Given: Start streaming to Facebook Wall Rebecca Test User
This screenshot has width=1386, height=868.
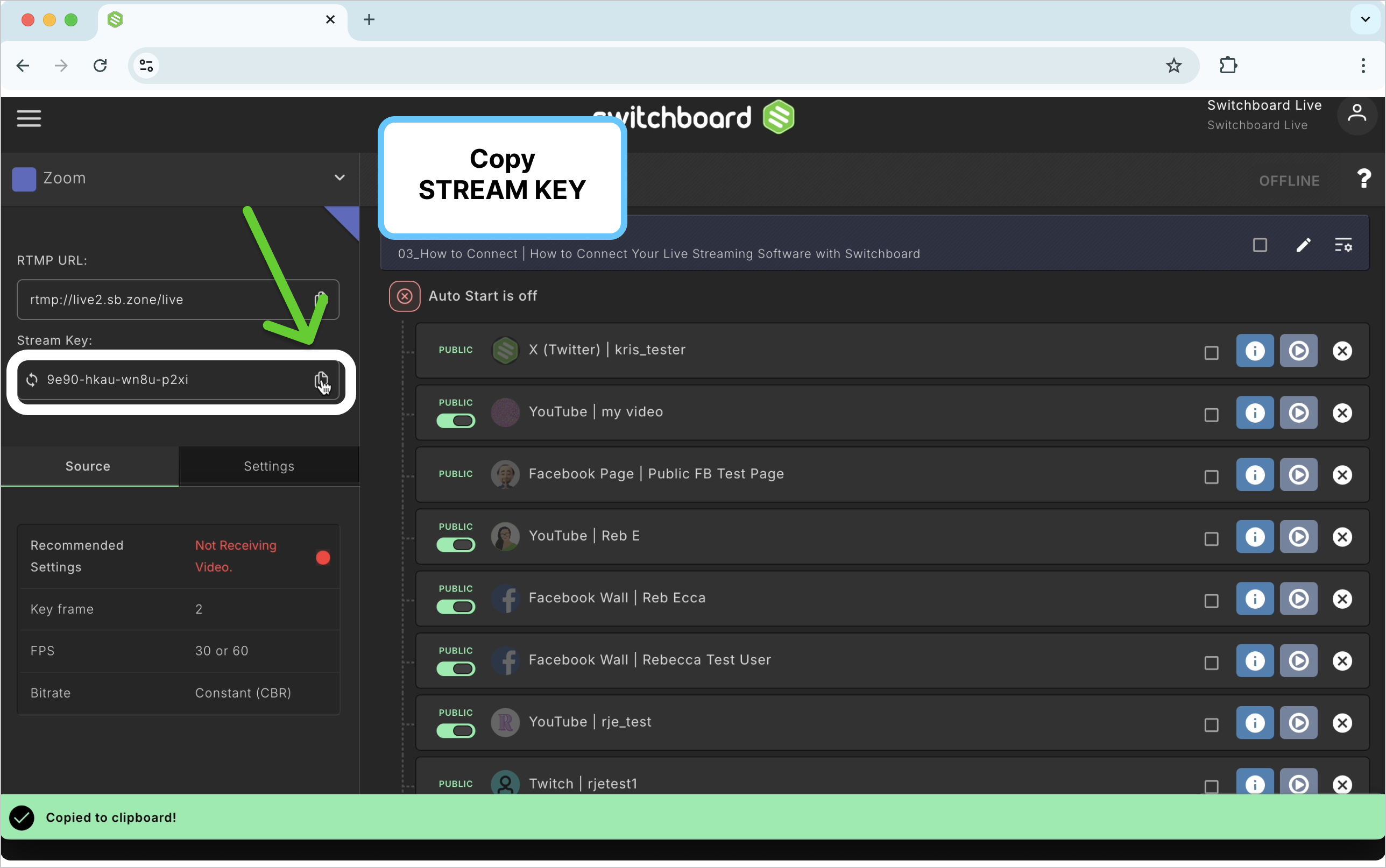Looking at the screenshot, I should 1298,661.
